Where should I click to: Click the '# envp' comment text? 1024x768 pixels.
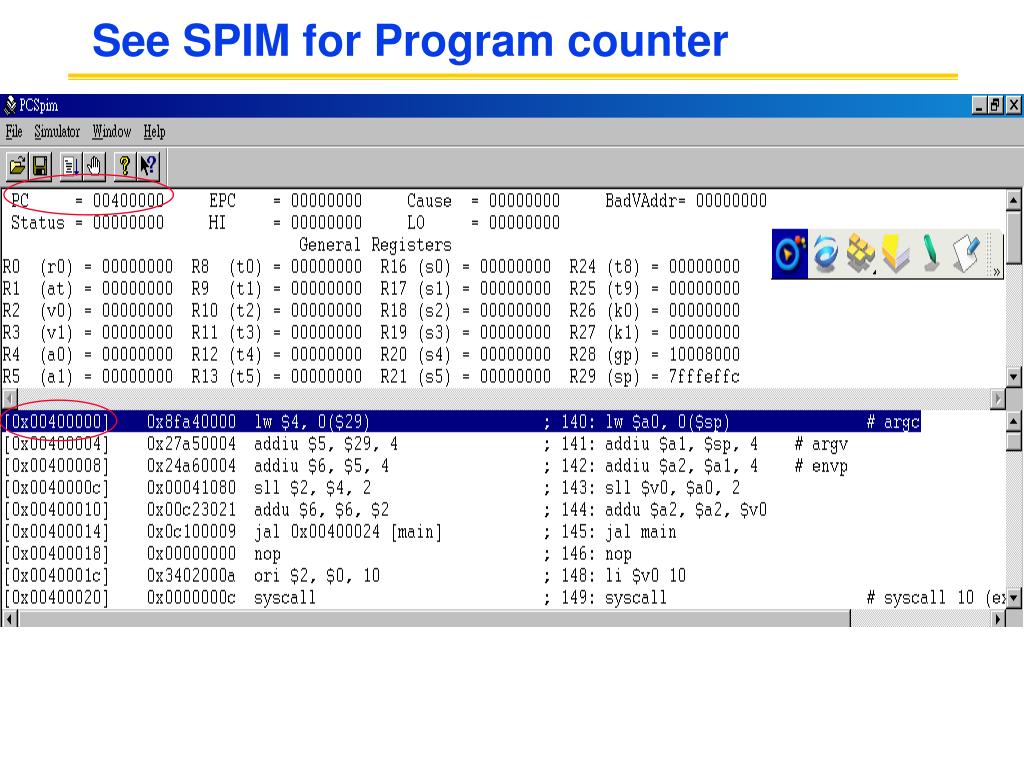pyautogui.click(x=821, y=466)
